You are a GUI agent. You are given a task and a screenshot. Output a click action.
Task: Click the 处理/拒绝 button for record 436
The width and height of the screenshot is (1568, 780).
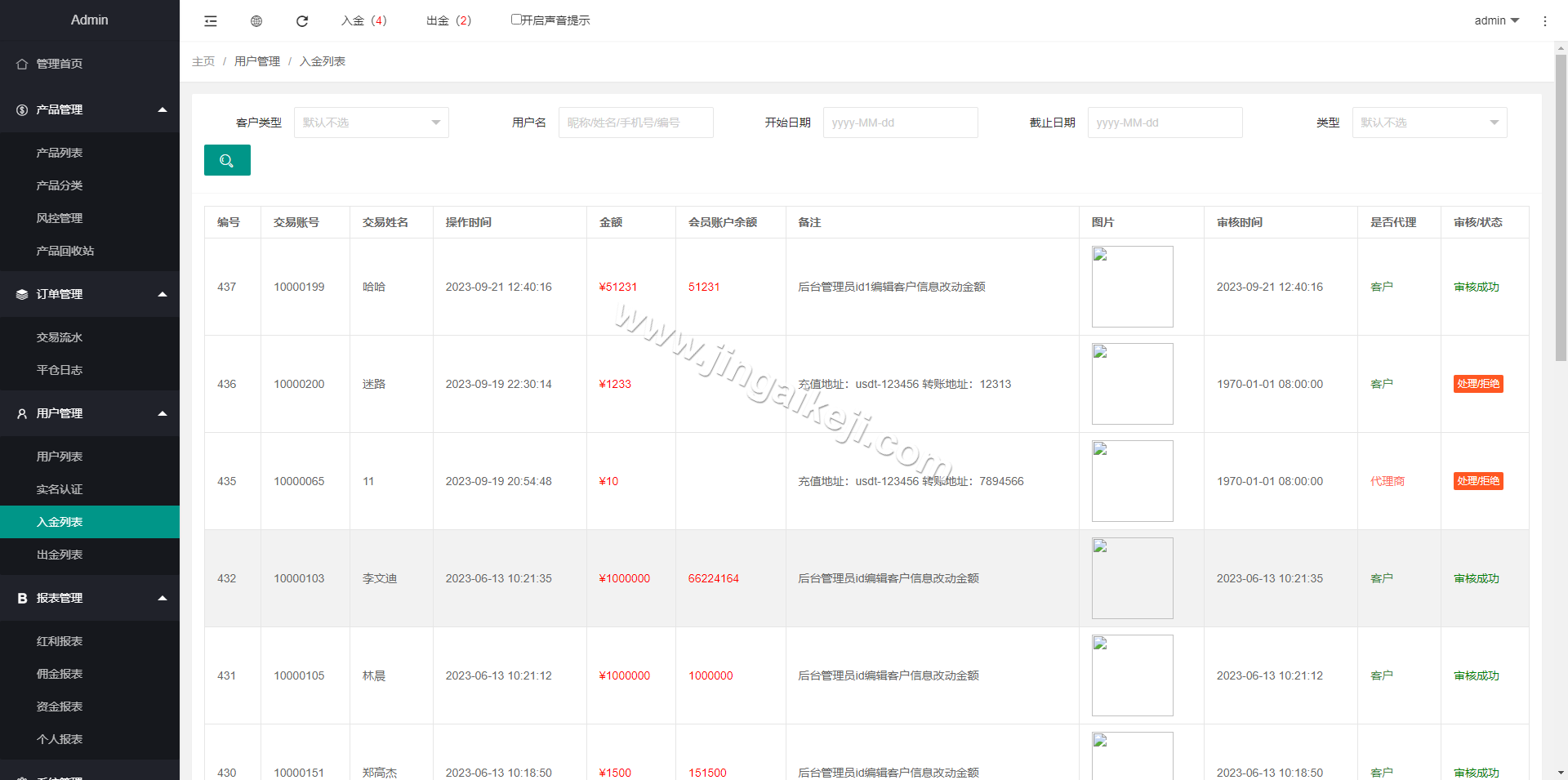[x=1478, y=384]
